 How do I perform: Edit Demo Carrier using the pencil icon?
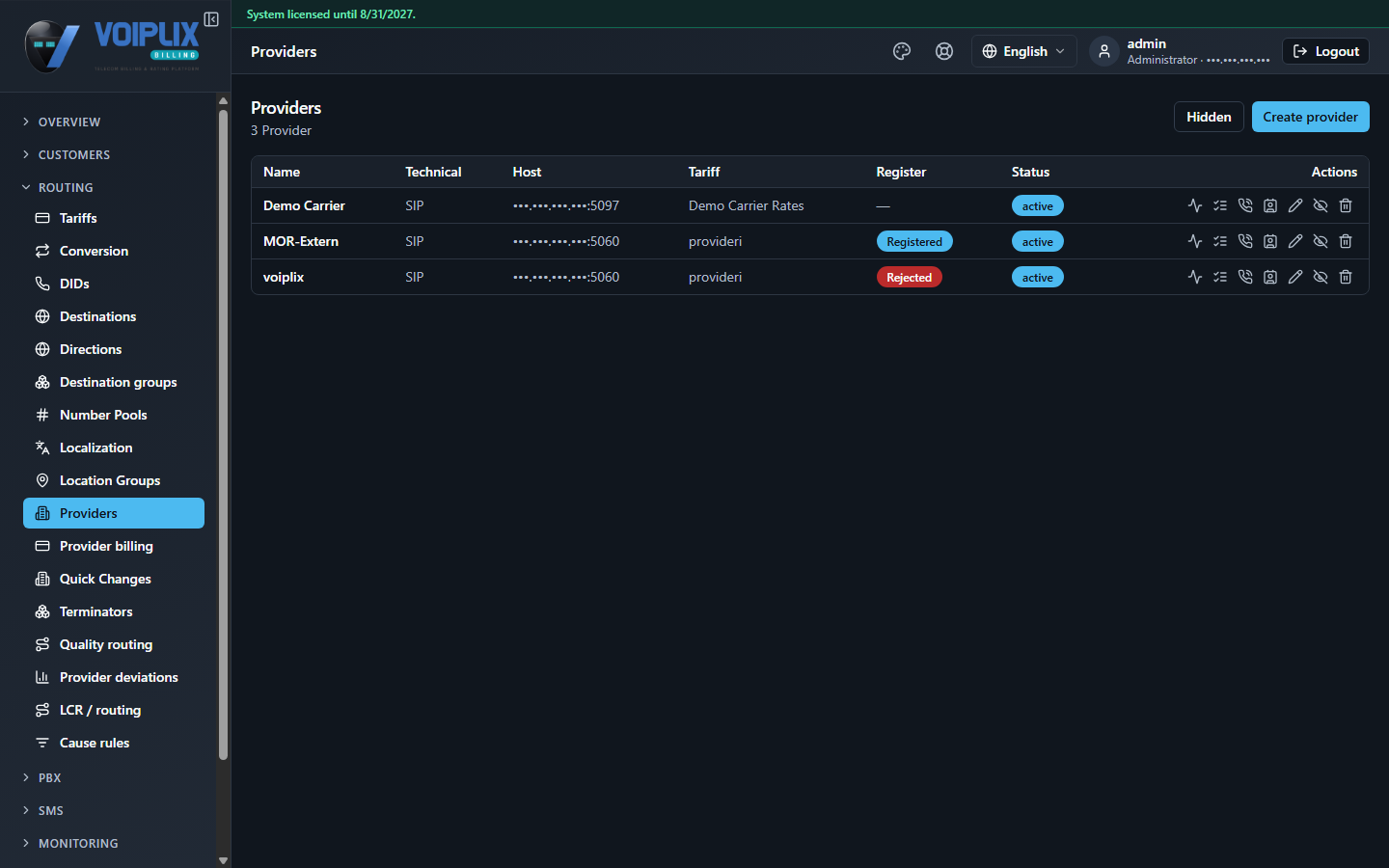pos(1295,205)
